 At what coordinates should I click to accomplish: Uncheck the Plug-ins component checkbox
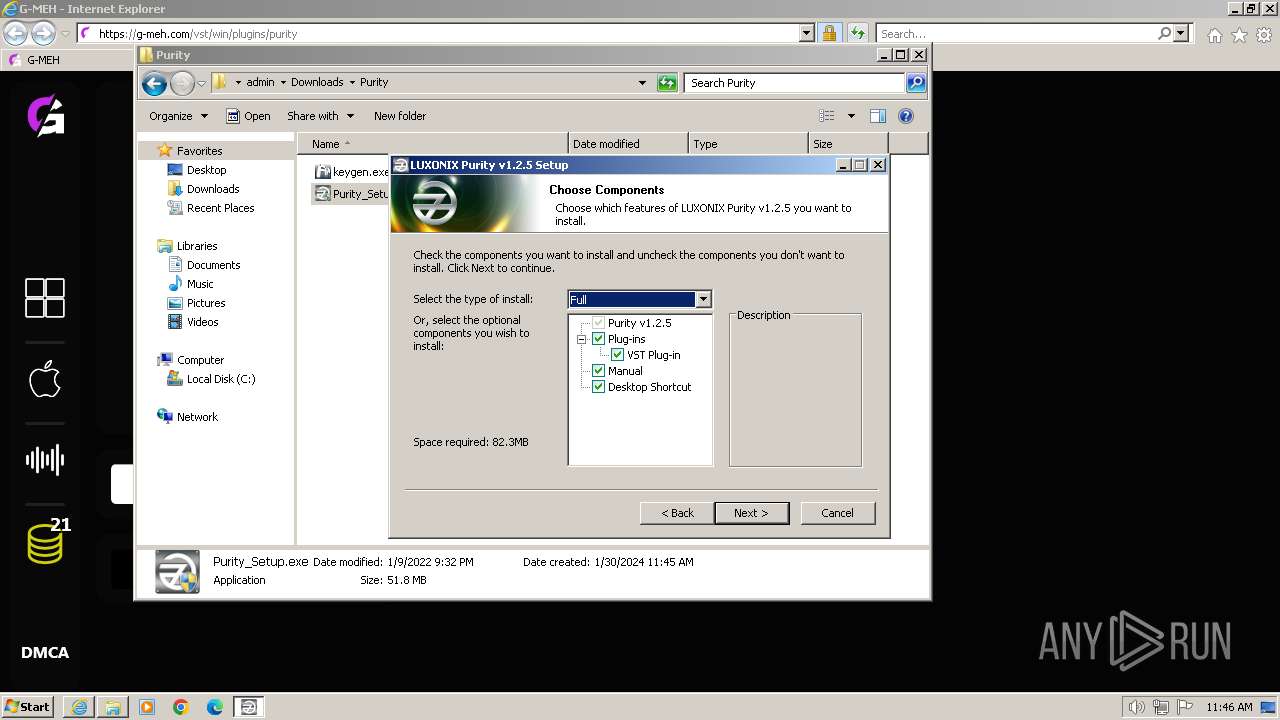(x=599, y=339)
